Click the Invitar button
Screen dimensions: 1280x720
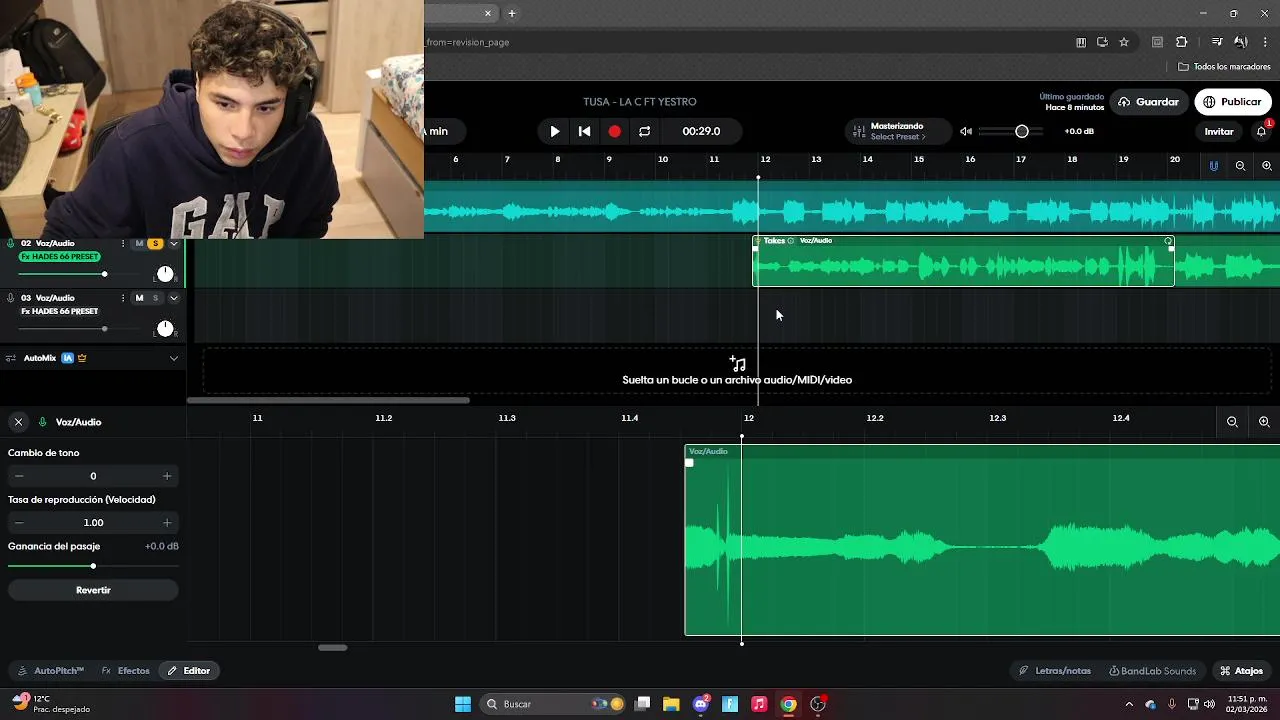pyautogui.click(x=1218, y=132)
